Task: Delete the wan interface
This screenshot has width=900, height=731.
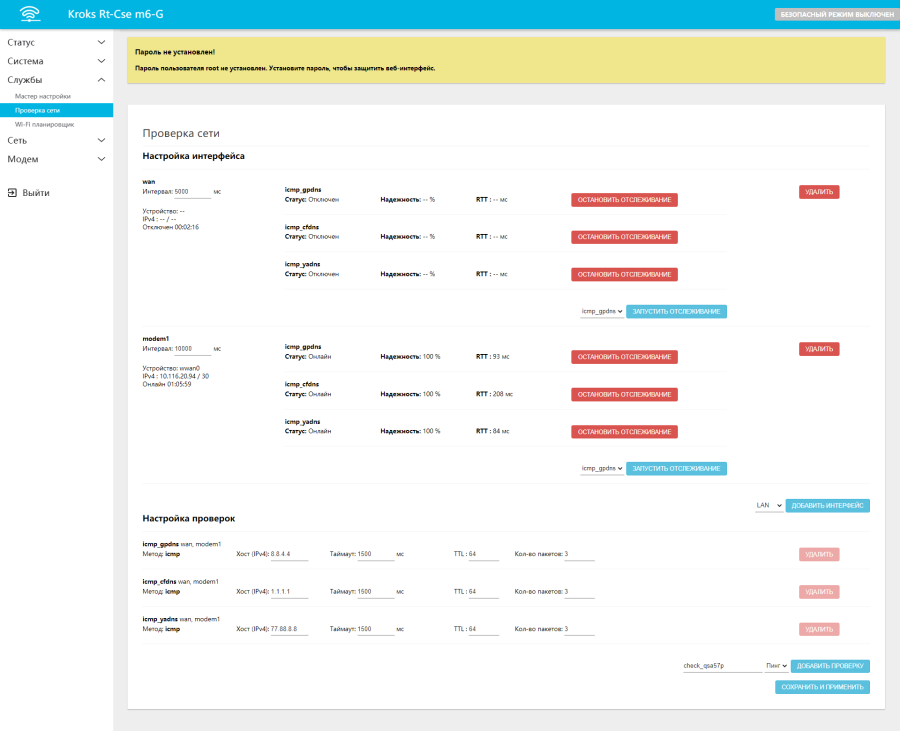Action: pos(818,192)
